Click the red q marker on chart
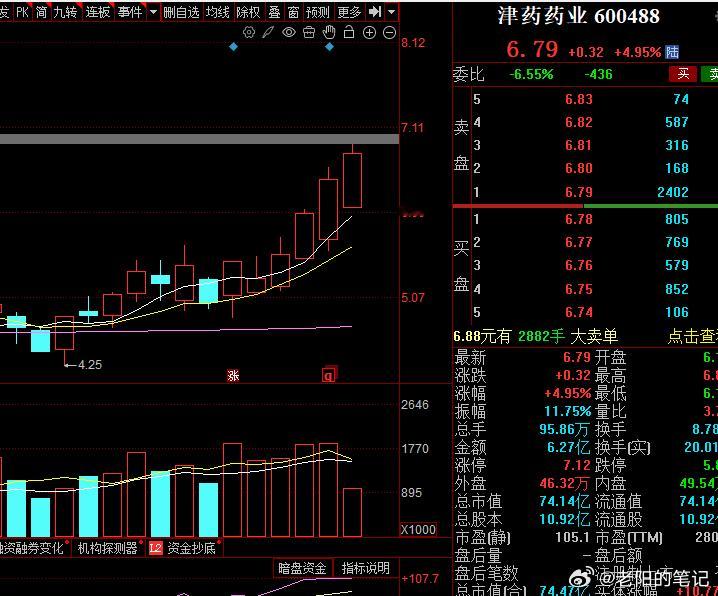Screen dimensions: 718x596 [329, 375]
